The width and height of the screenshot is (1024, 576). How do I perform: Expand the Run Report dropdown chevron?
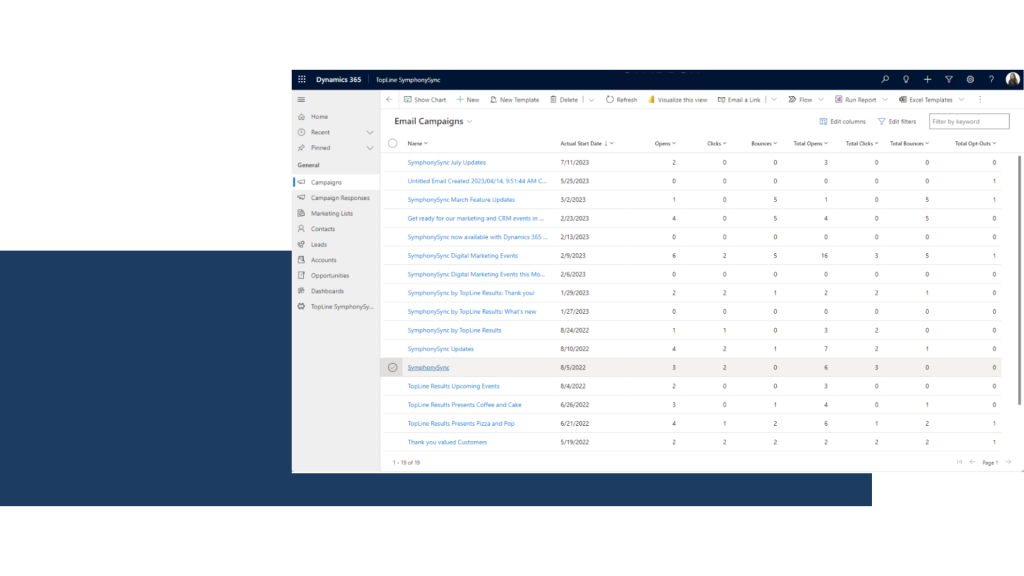click(x=885, y=100)
